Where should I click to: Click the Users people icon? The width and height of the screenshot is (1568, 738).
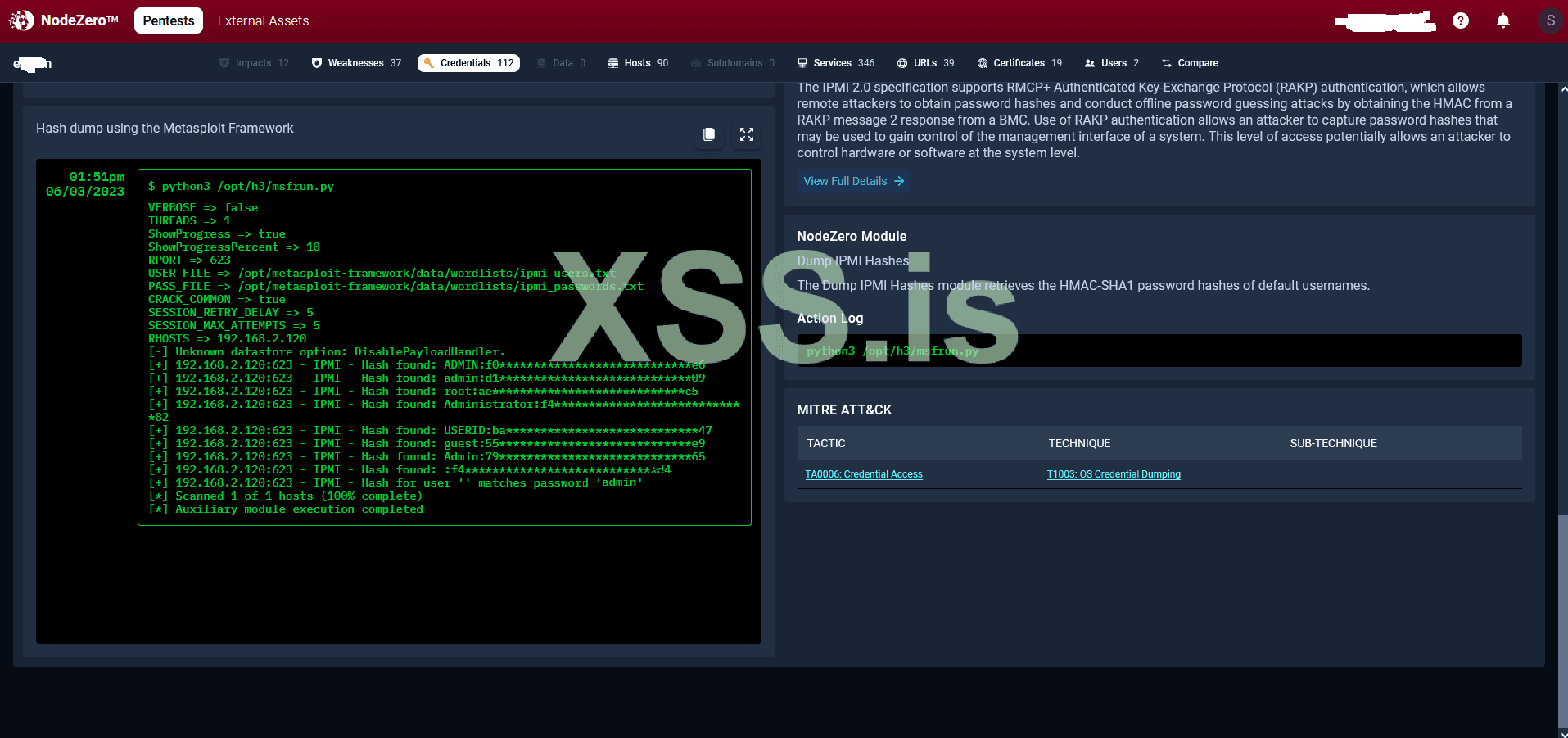(1090, 63)
